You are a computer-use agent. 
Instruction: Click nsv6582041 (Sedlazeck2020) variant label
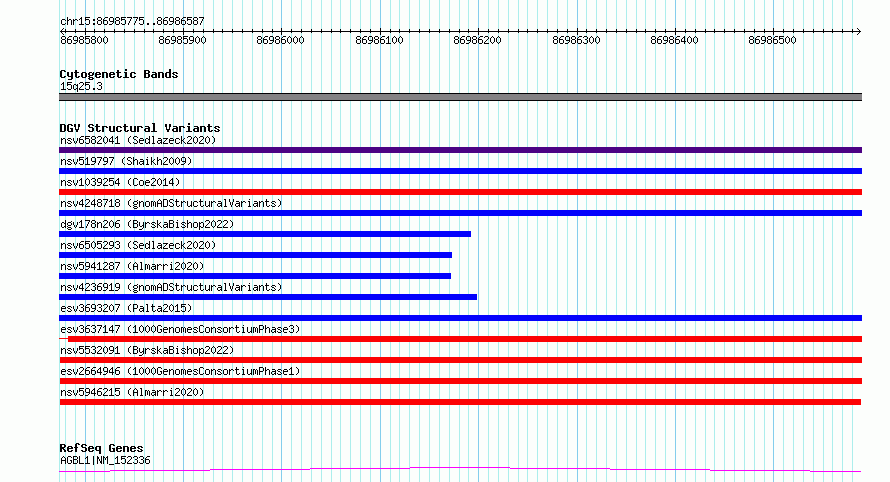(x=138, y=140)
